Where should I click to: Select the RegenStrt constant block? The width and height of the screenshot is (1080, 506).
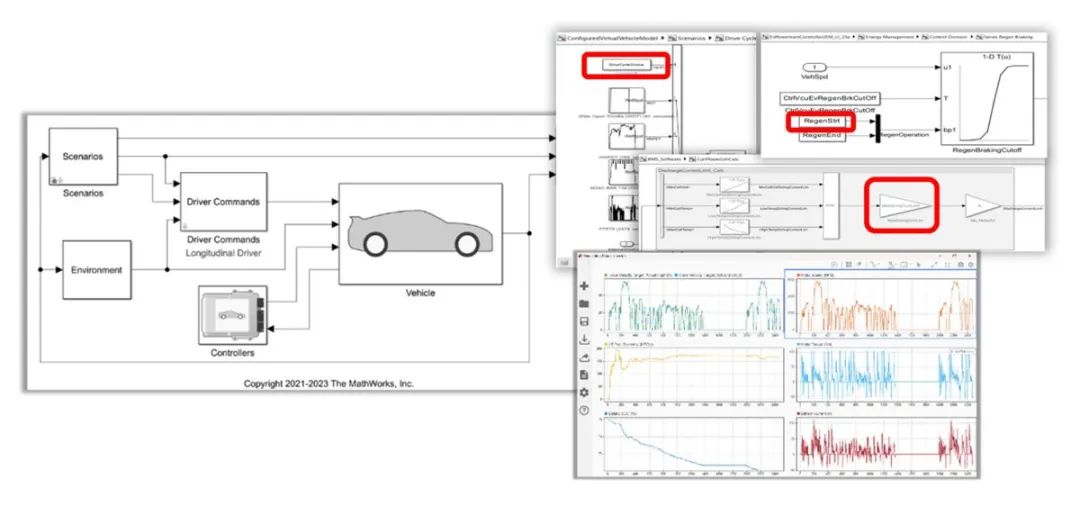[820, 123]
